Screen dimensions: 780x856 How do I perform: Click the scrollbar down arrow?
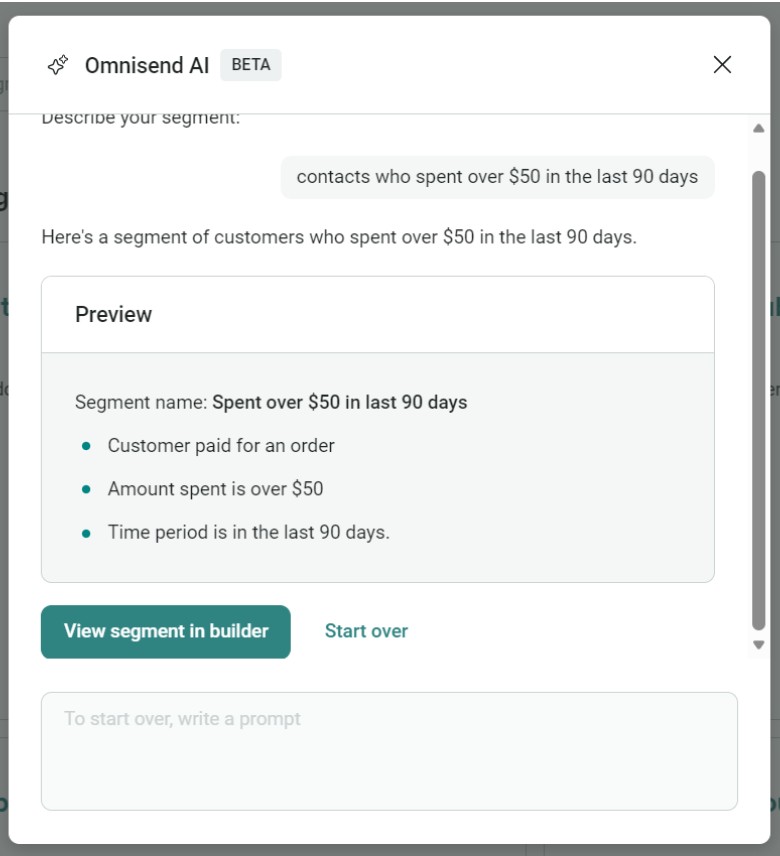(759, 646)
